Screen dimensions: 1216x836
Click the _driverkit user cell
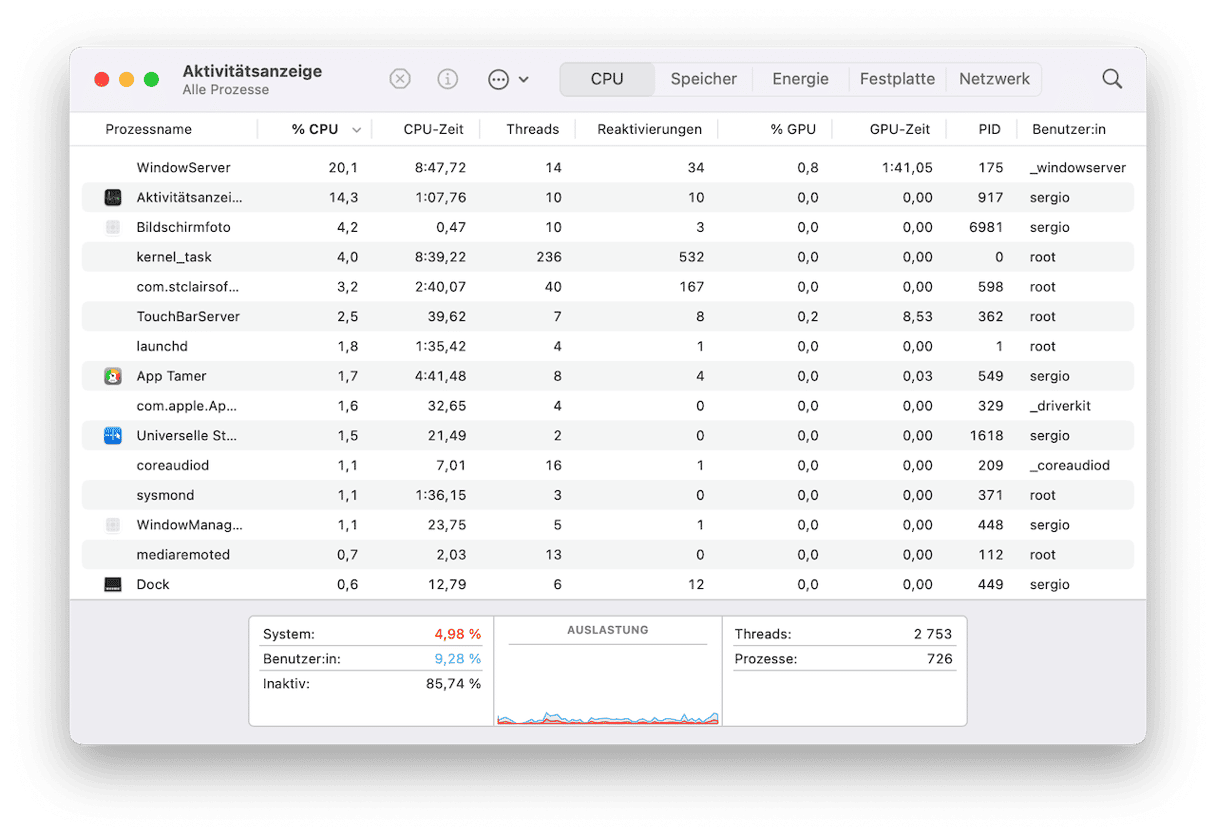1060,406
